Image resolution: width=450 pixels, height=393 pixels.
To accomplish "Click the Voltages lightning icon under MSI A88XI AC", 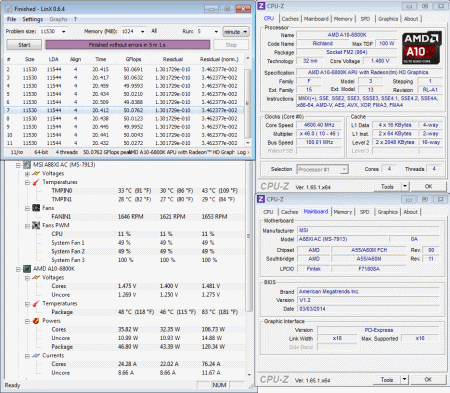I will click(x=36, y=173).
